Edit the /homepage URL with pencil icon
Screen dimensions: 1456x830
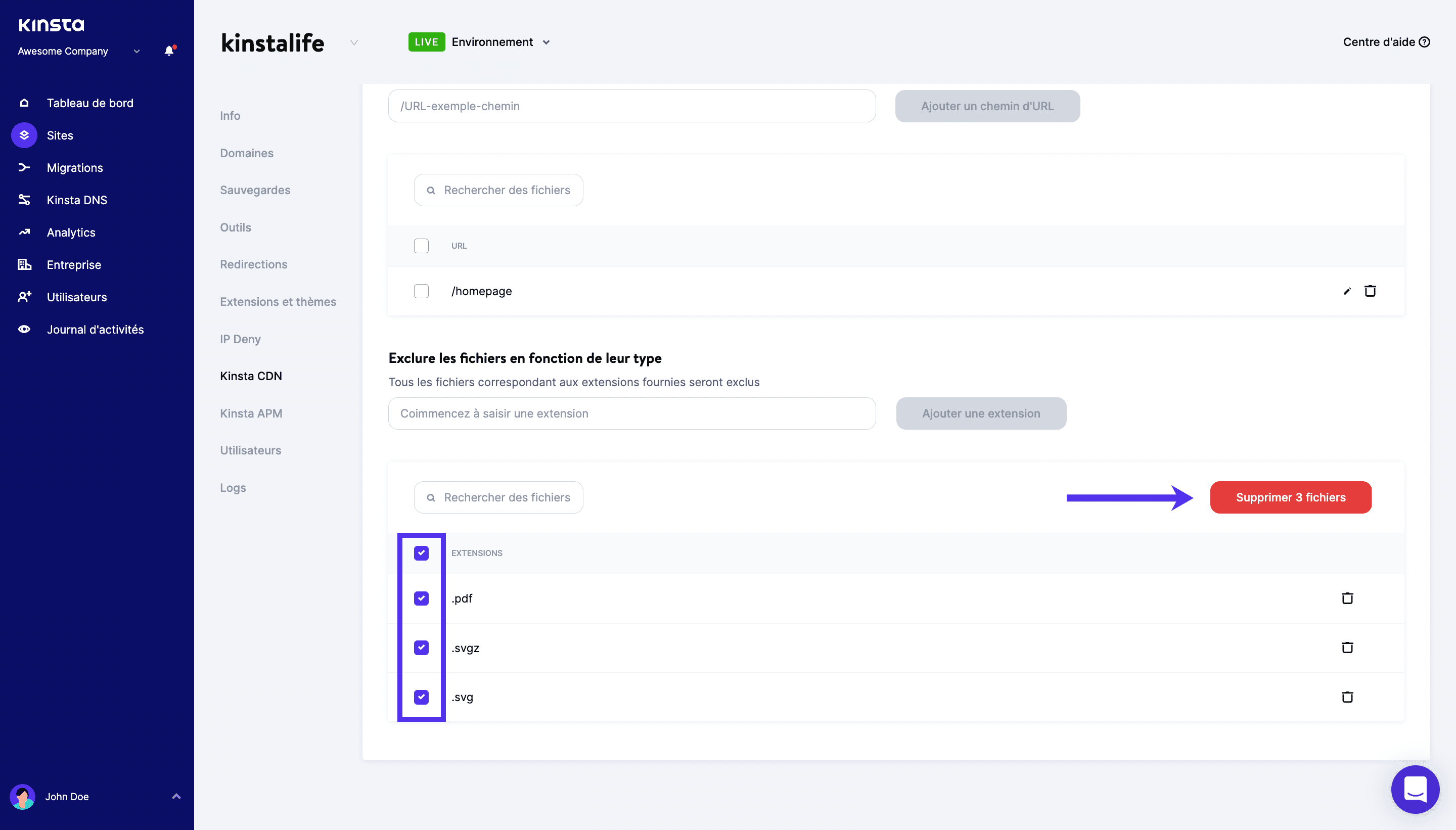pos(1347,291)
